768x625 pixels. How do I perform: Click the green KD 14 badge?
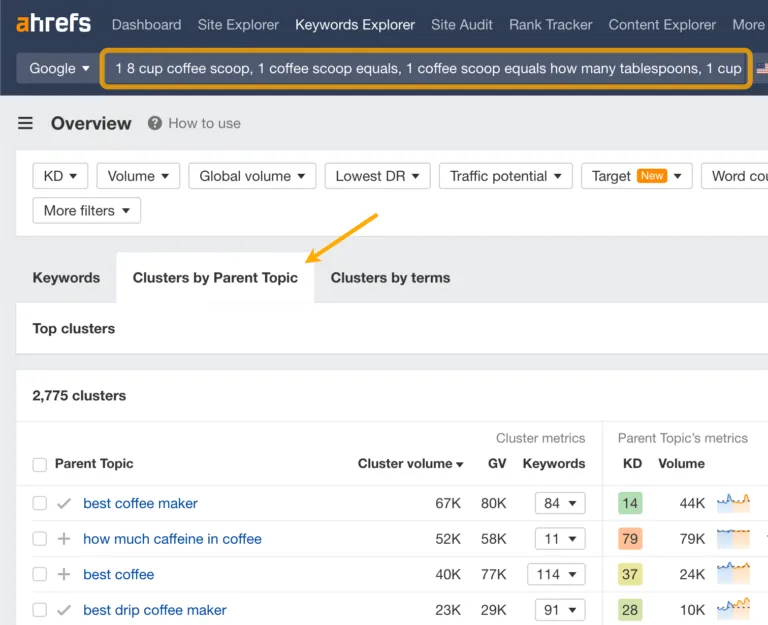pyautogui.click(x=630, y=503)
